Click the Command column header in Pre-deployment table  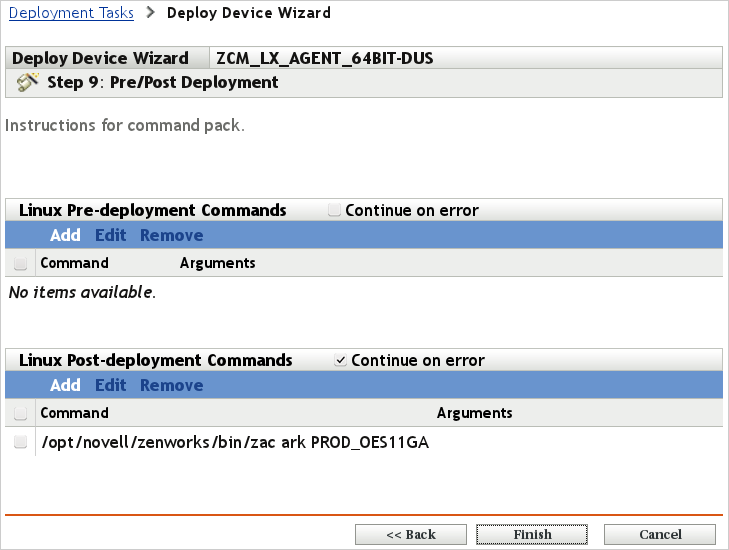point(74,264)
